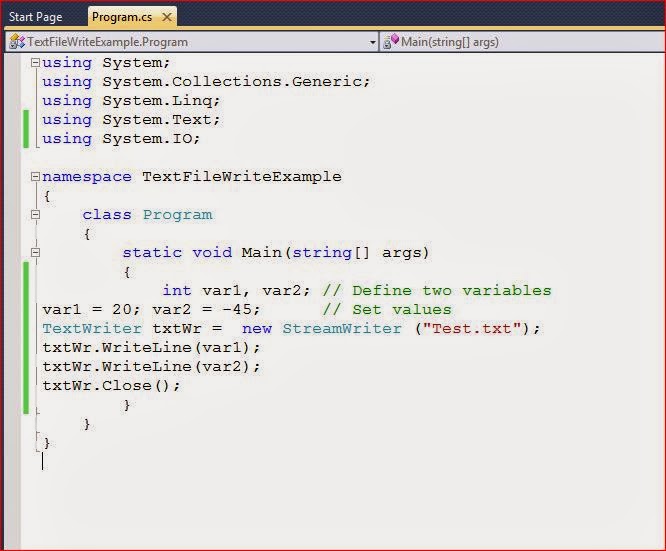The image size is (666, 551).
Task: Collapse the using directives block
Action: pyautogui.click(x=35, y=63)
